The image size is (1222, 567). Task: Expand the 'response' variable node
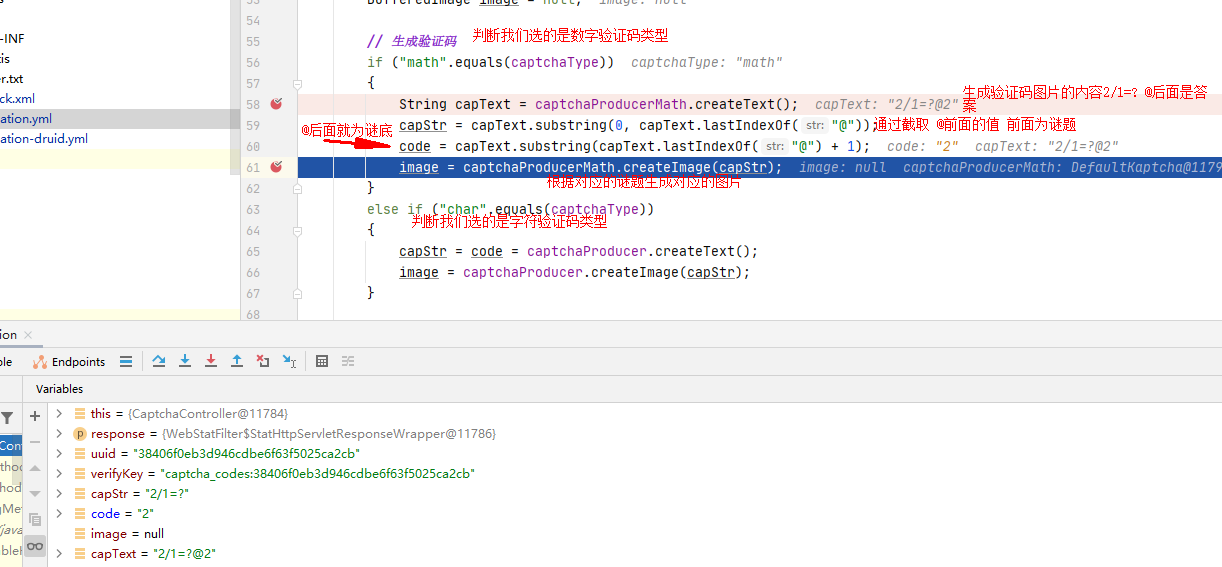point(59,433)
